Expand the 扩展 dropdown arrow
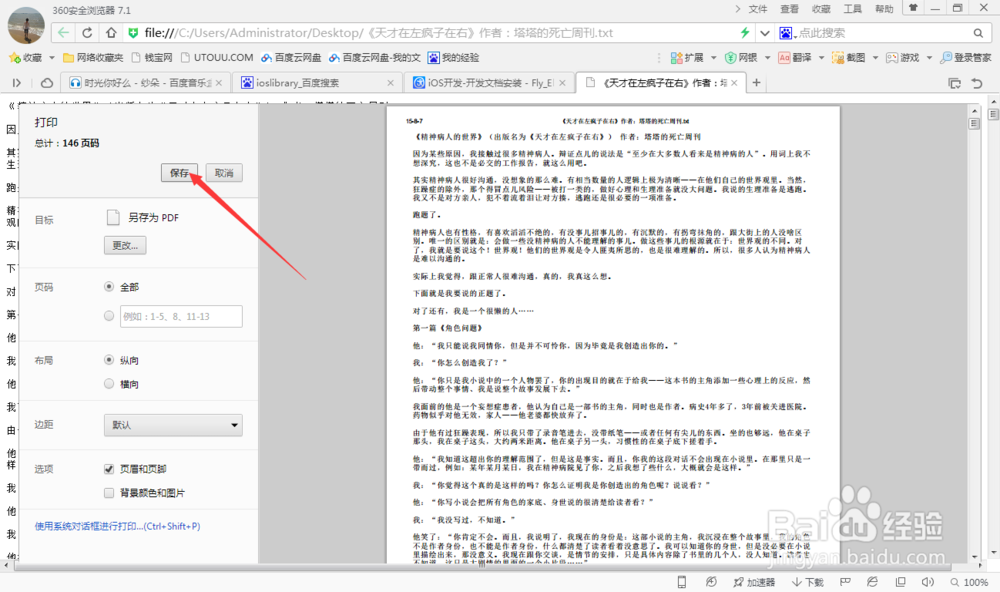 coord(714,57)
